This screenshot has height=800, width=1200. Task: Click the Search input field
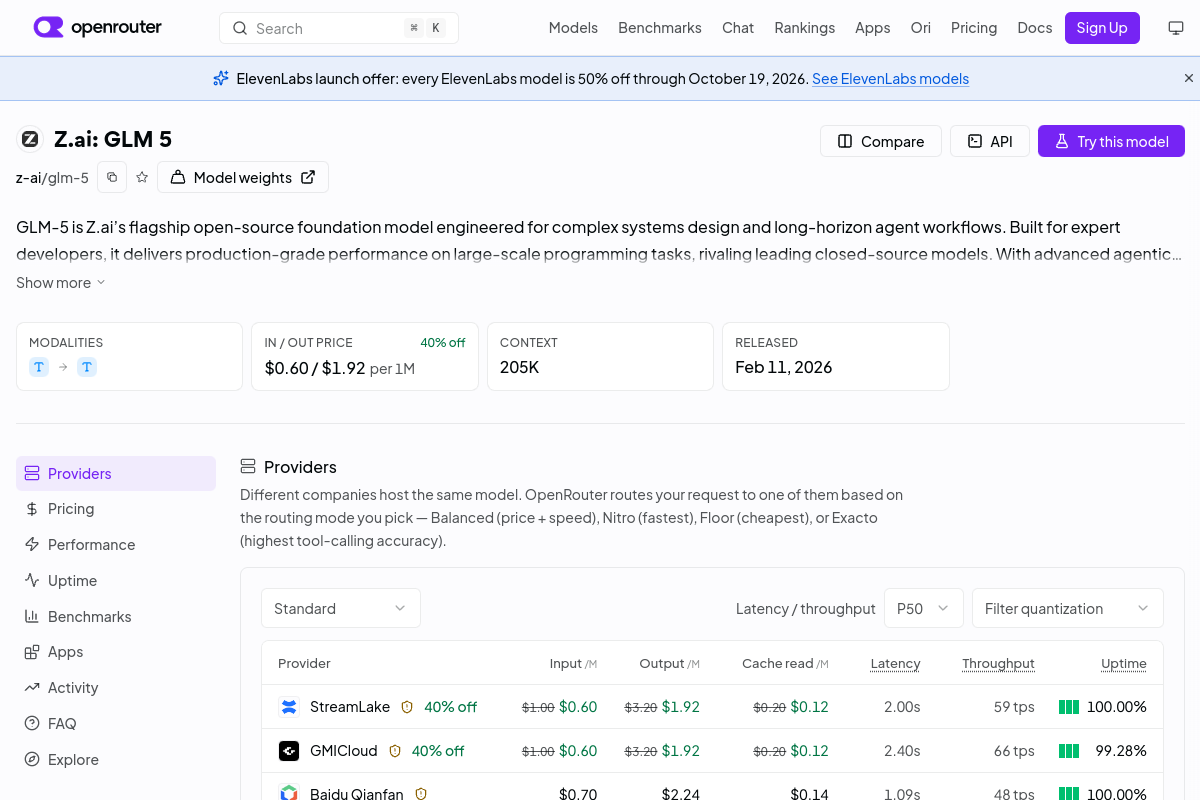pyautogui.click(x=339, y=28)
